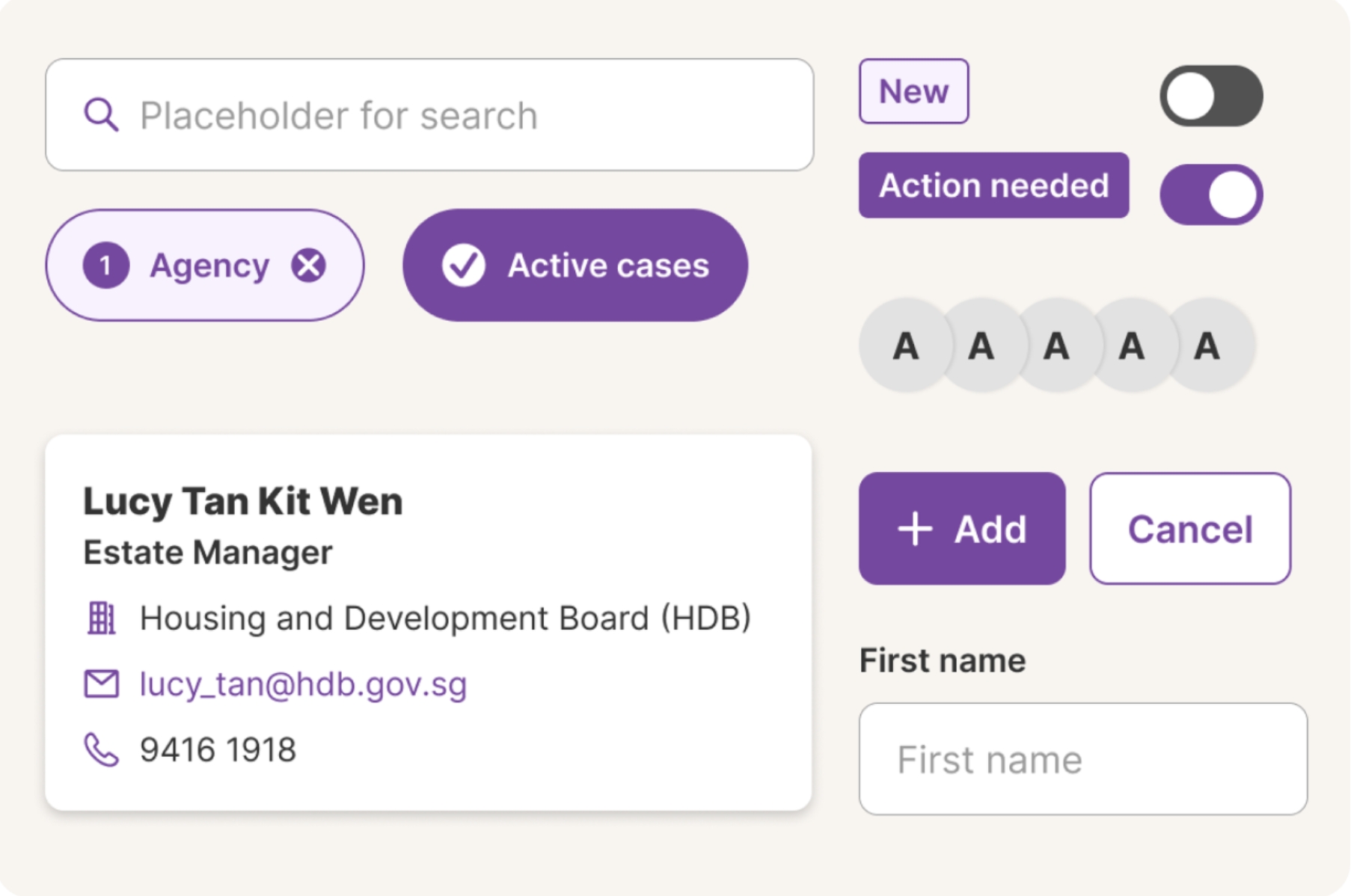Image resolution: width=1351 pixels, height=896 pixels.
Task: Click the Action needed tag badge
Action: coord(993,185)
